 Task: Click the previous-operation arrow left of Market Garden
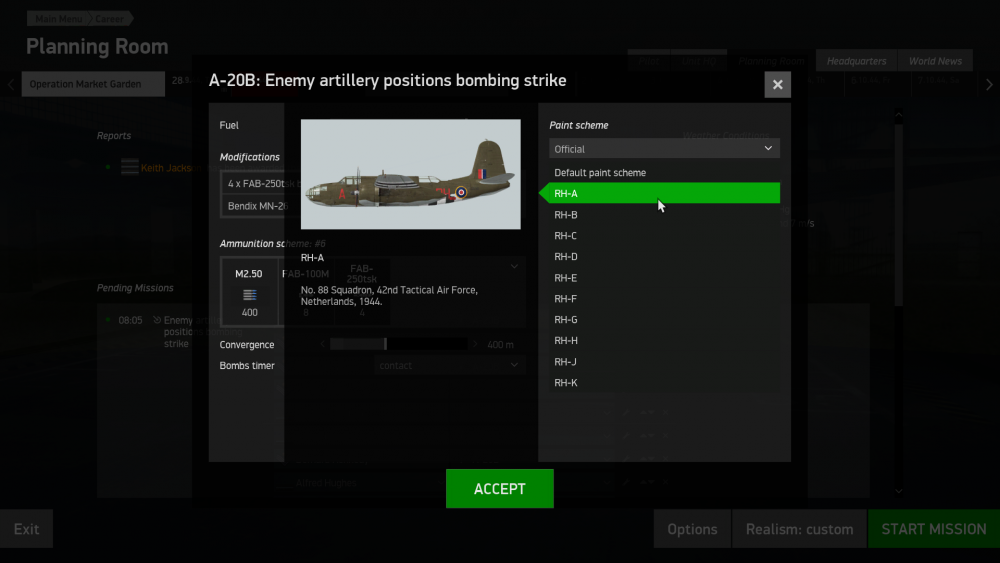pos(11,84)
